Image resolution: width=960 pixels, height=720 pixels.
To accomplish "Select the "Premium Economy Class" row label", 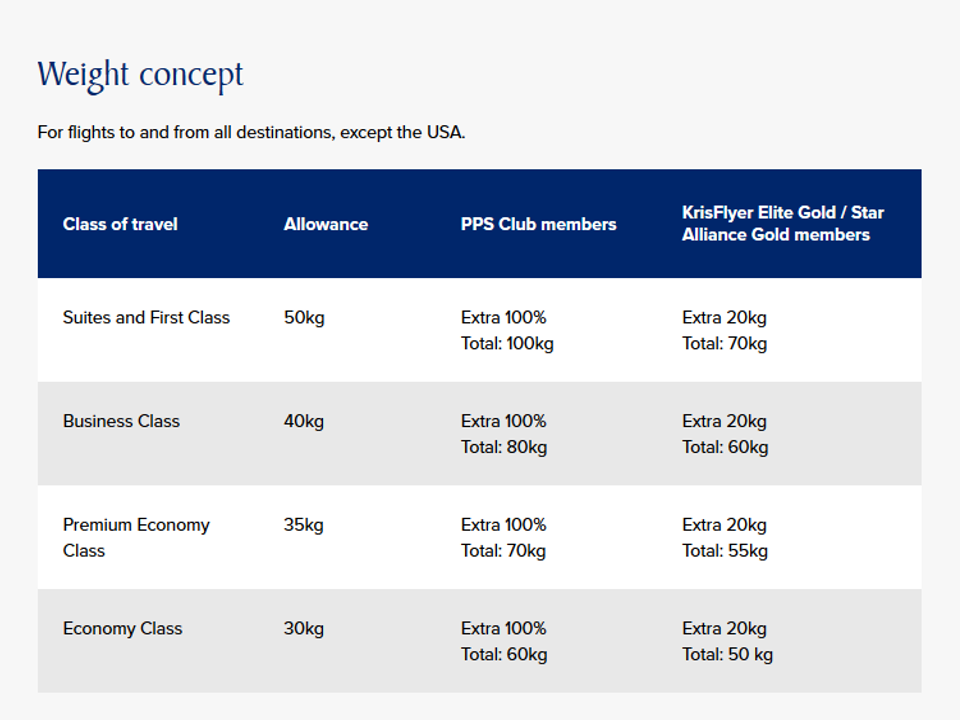I will point(136,537).
